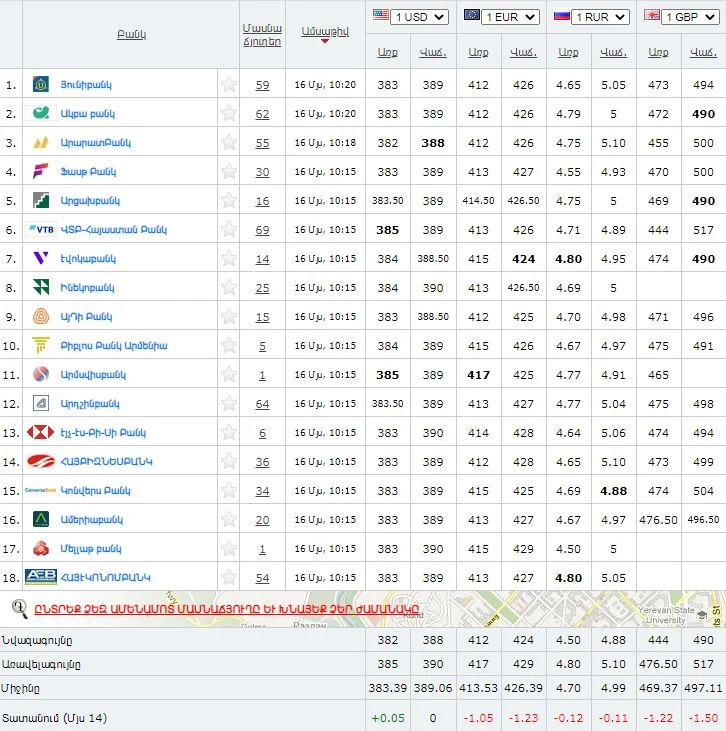Image resolution: width=726 pixels, height=731 pixels.
Task: Toggle the favorite star in row 9
Action: pos(228,317)
